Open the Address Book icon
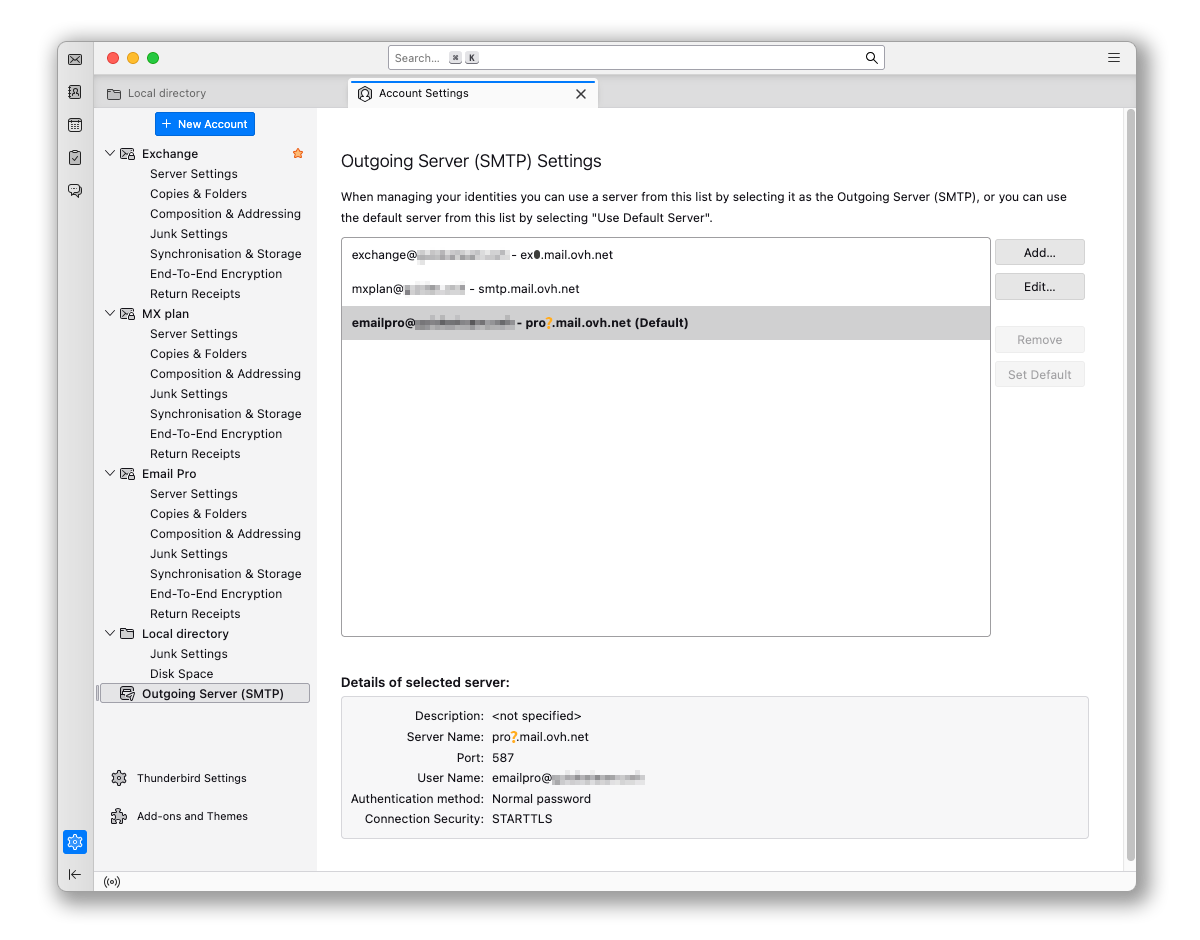Viewport: 1200px width, 940px height. [x=75, y=92]
